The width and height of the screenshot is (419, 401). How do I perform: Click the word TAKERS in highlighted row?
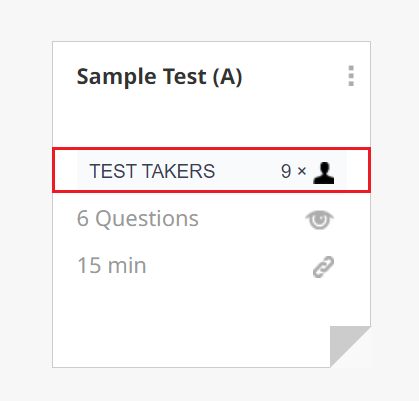click(x=179, y=171)
